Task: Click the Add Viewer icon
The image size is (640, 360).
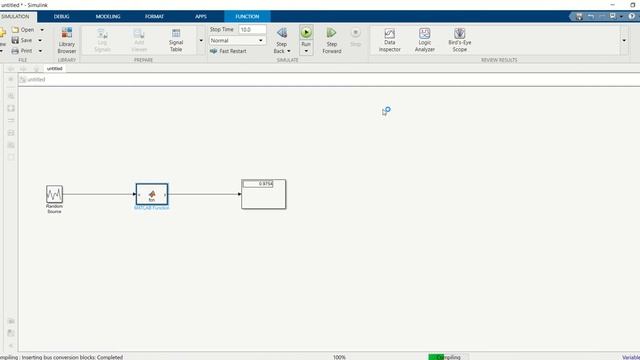Action: 139,33
